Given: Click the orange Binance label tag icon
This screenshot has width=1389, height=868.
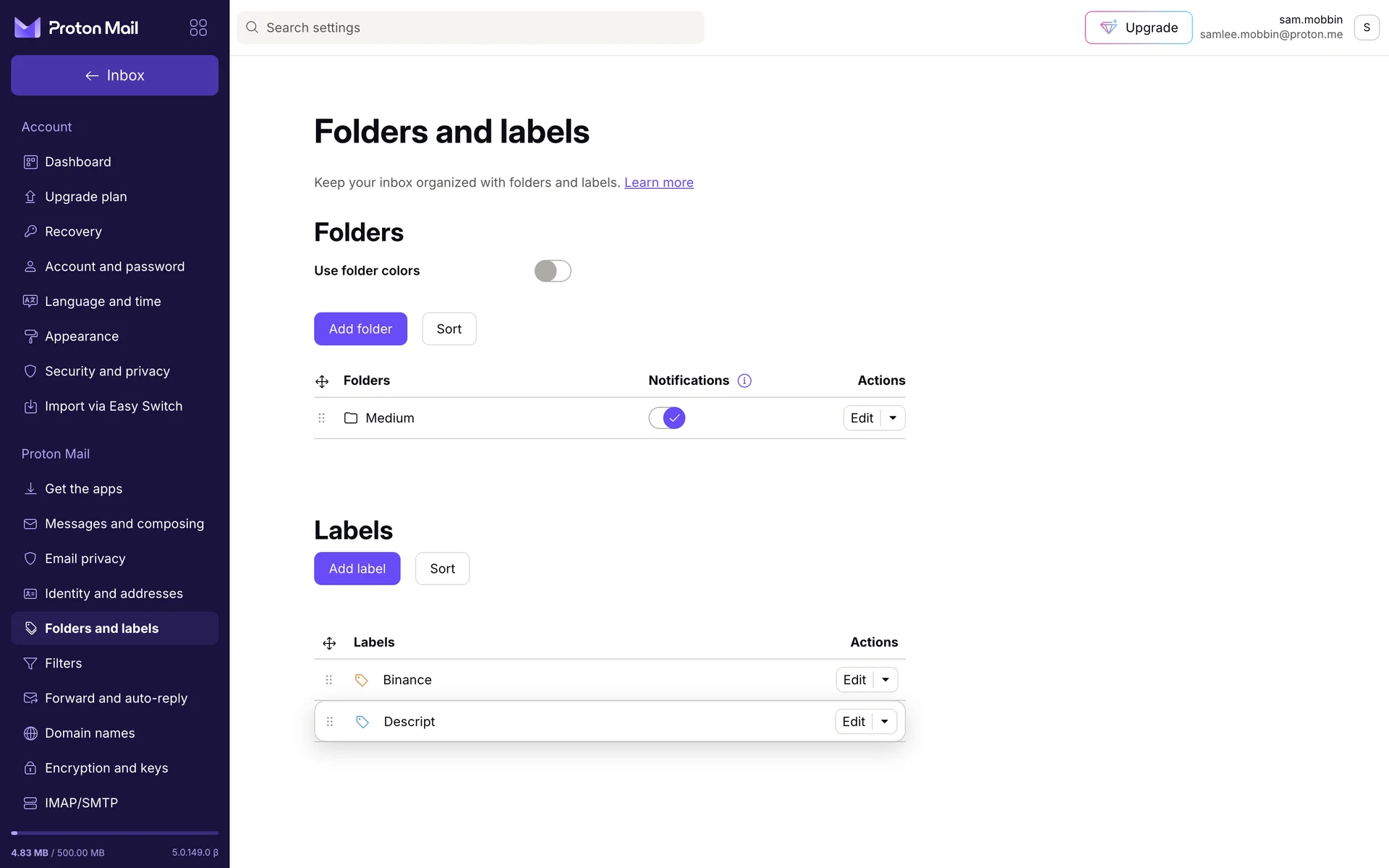Looking at the screenshot, I should [x=362, y=680].
